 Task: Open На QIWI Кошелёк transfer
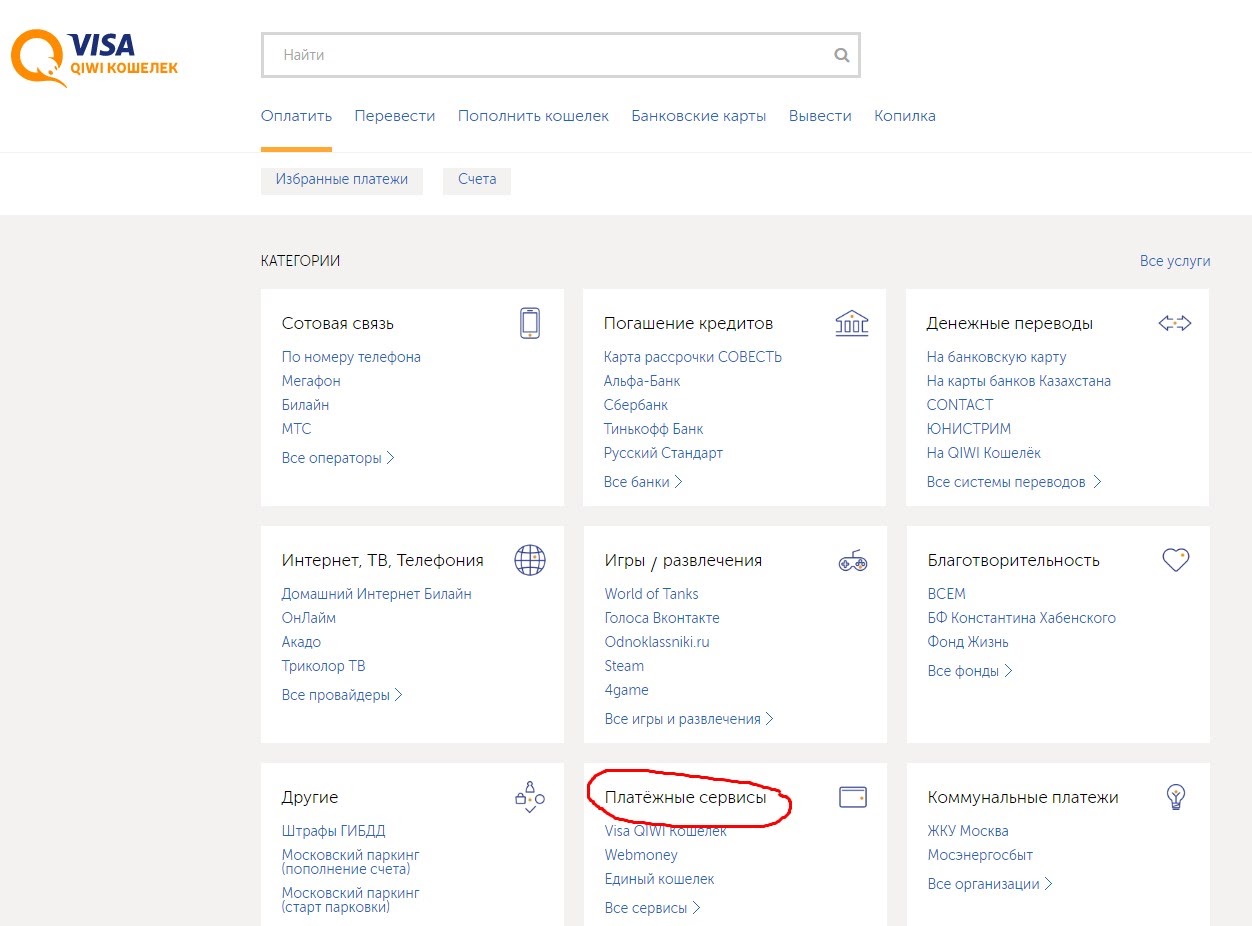[x=984, y=453]
